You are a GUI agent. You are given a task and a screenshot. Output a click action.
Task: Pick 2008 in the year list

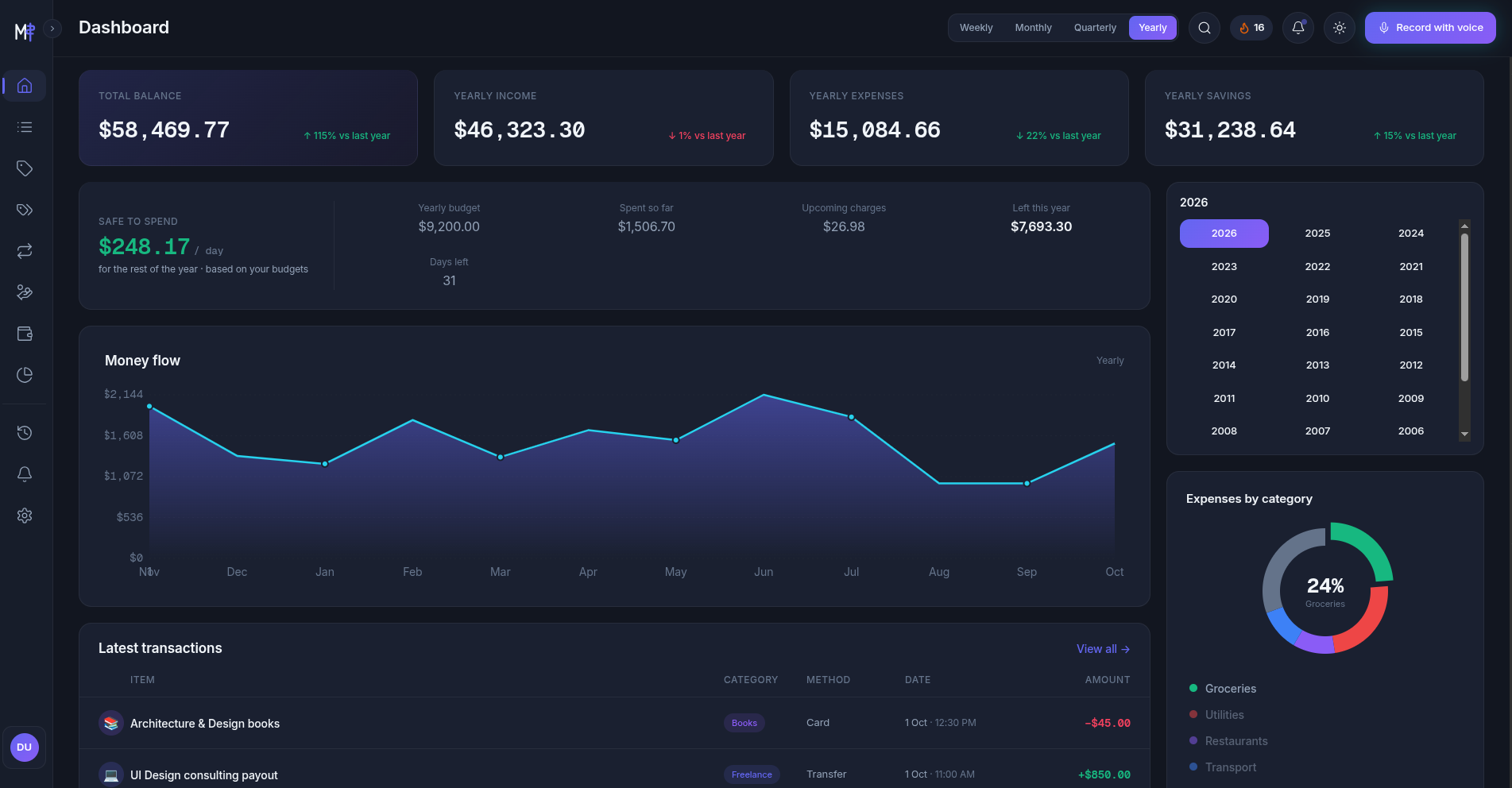[x=1224, y=431]
